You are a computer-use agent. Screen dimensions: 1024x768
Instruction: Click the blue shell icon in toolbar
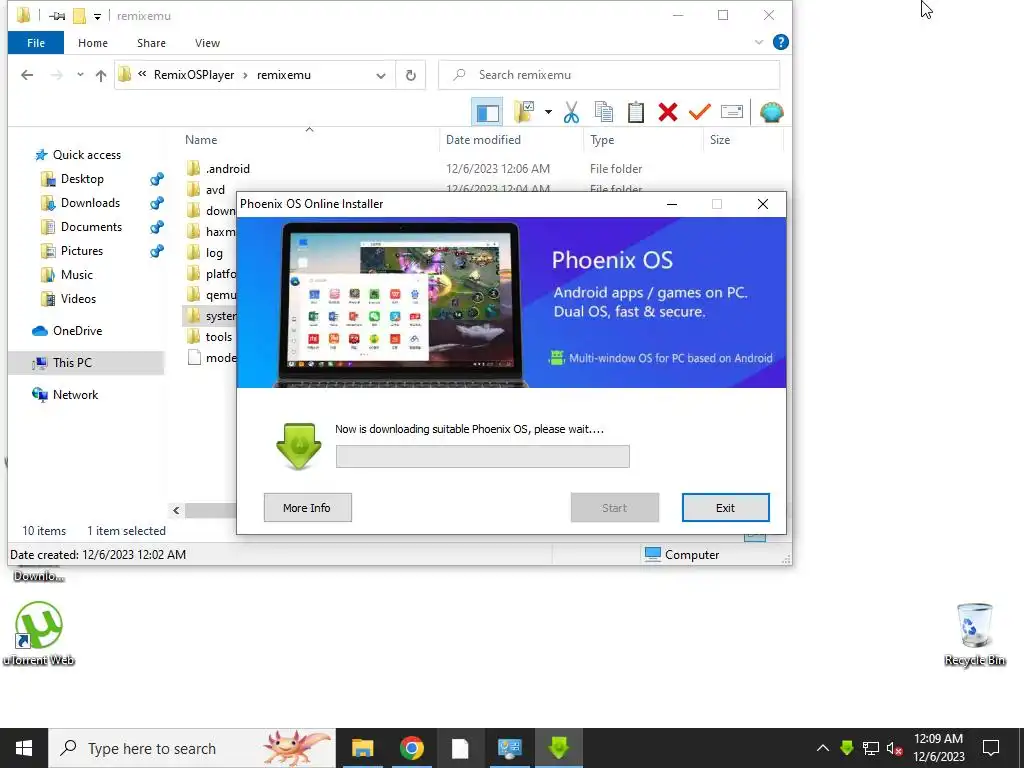(x=771, y=112)
